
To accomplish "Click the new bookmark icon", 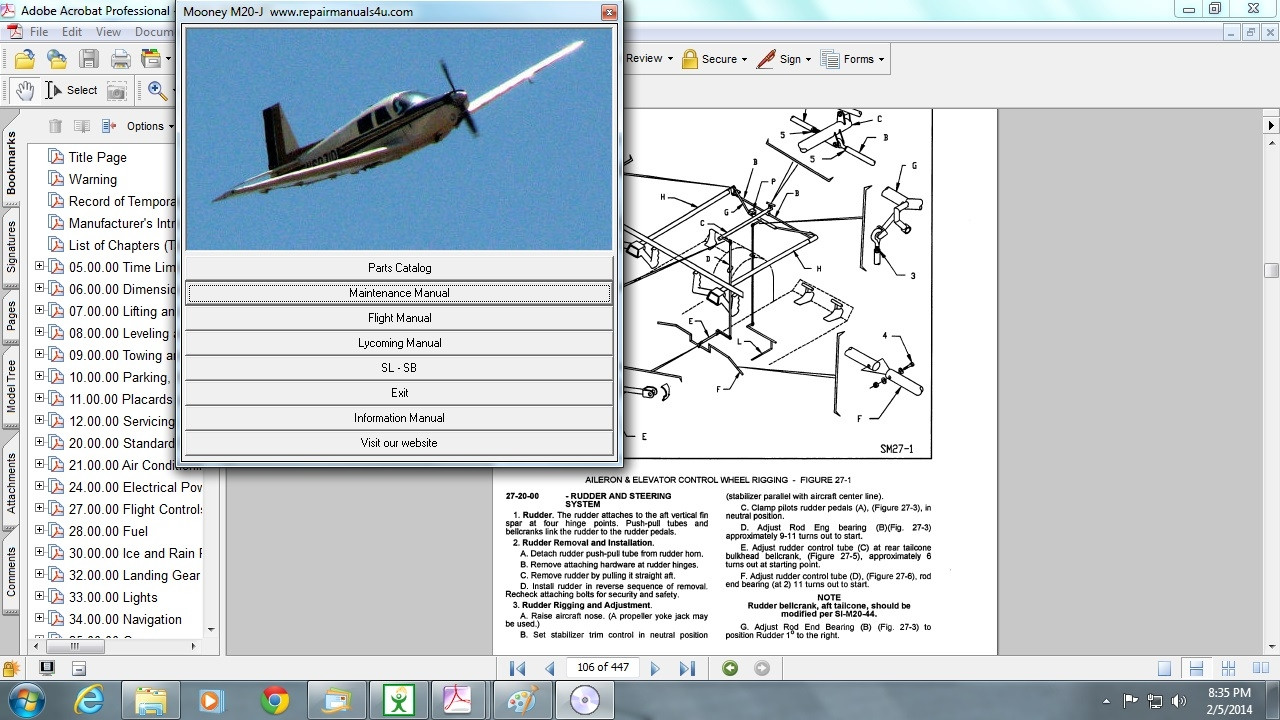I will [82, 126].
